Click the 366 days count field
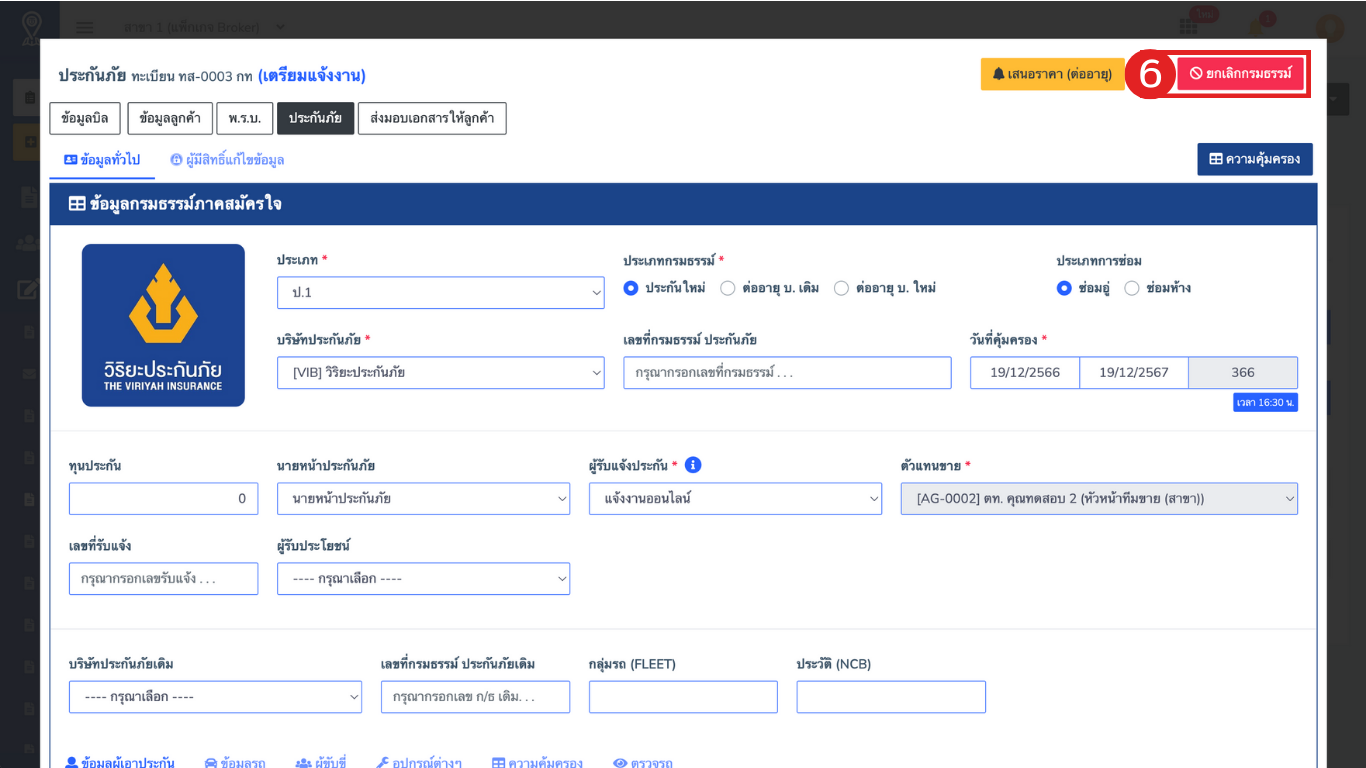Viewport: 1366px width, 768px height. point(1243,373)
